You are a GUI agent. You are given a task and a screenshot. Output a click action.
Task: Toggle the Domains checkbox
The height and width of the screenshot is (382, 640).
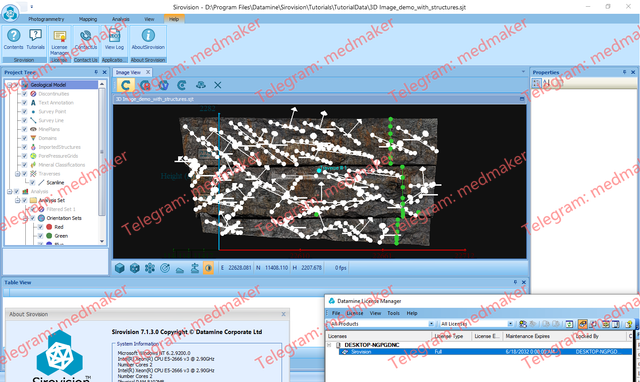(x=24, y=138)
